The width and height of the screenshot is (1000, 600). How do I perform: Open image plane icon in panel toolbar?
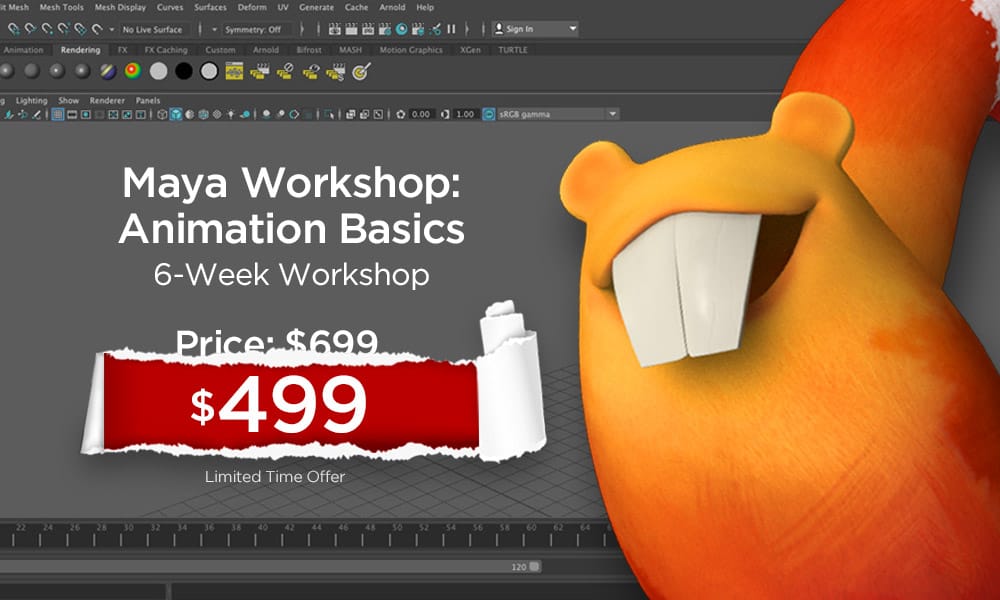click(x=9, y=114)
